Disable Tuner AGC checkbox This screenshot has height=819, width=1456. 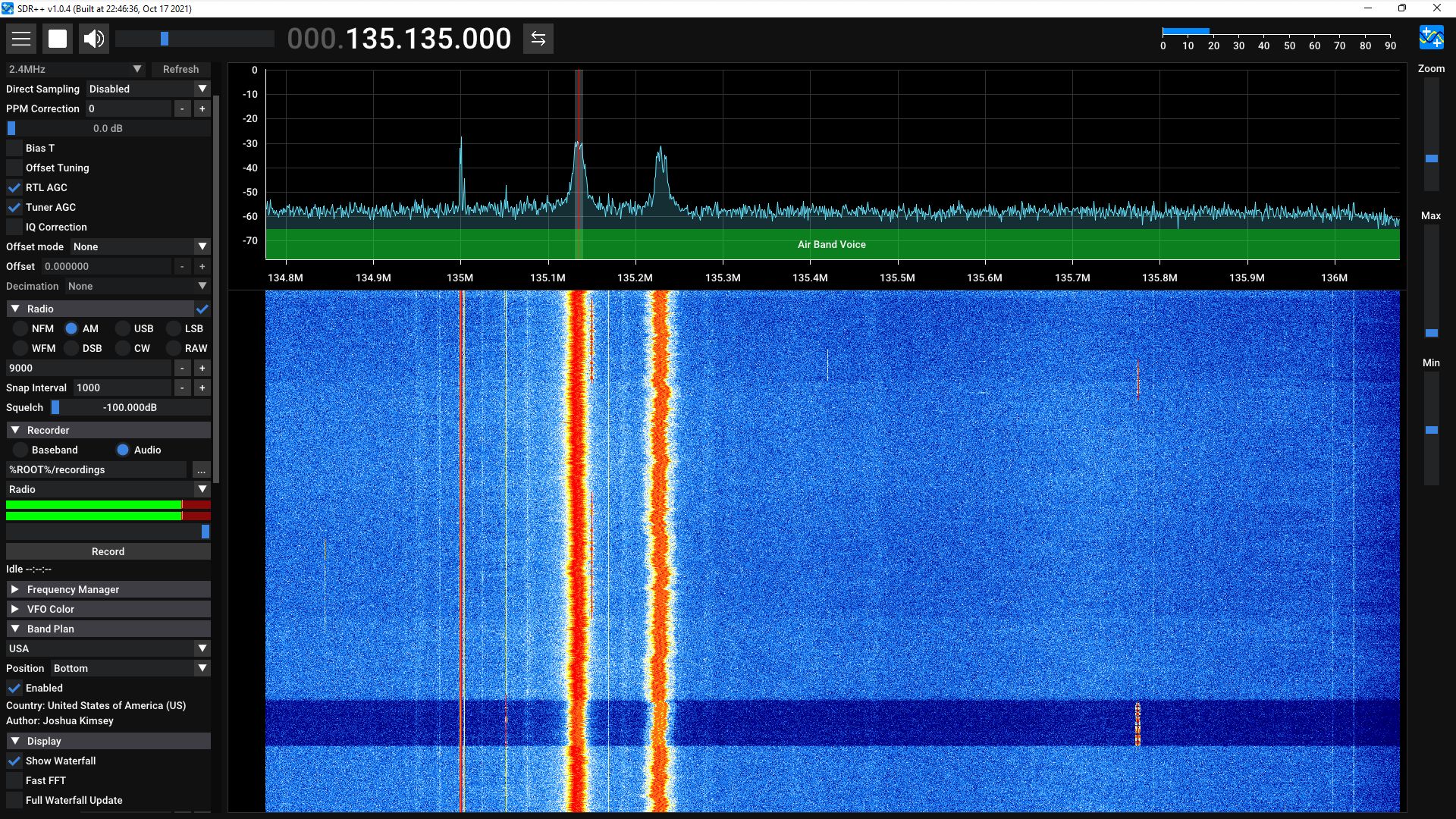[x=14, y=207]
